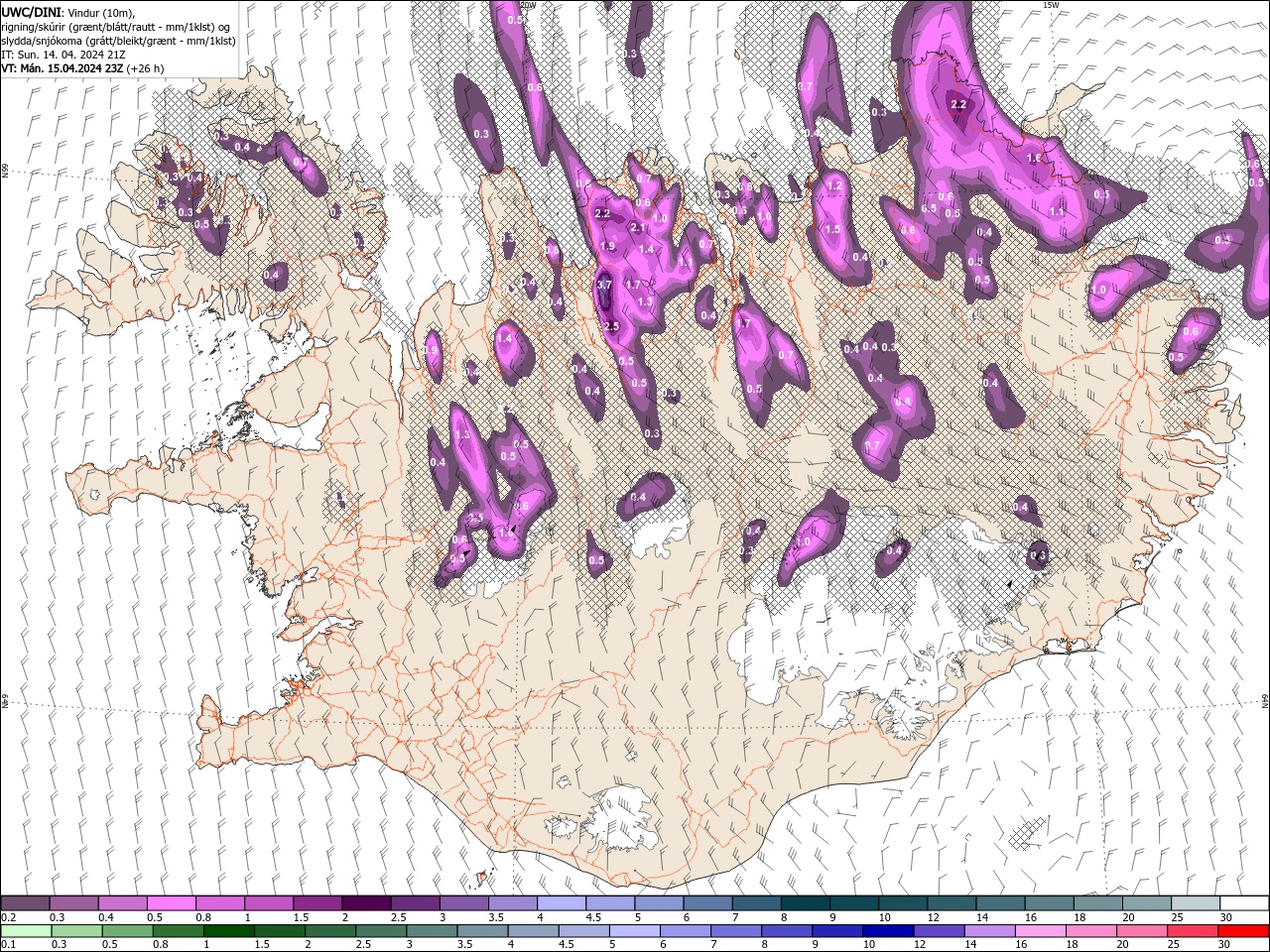Screen dimensions: 1270x952
Task: Click the 1.9 precipitation value on the map
Action: 607,246
